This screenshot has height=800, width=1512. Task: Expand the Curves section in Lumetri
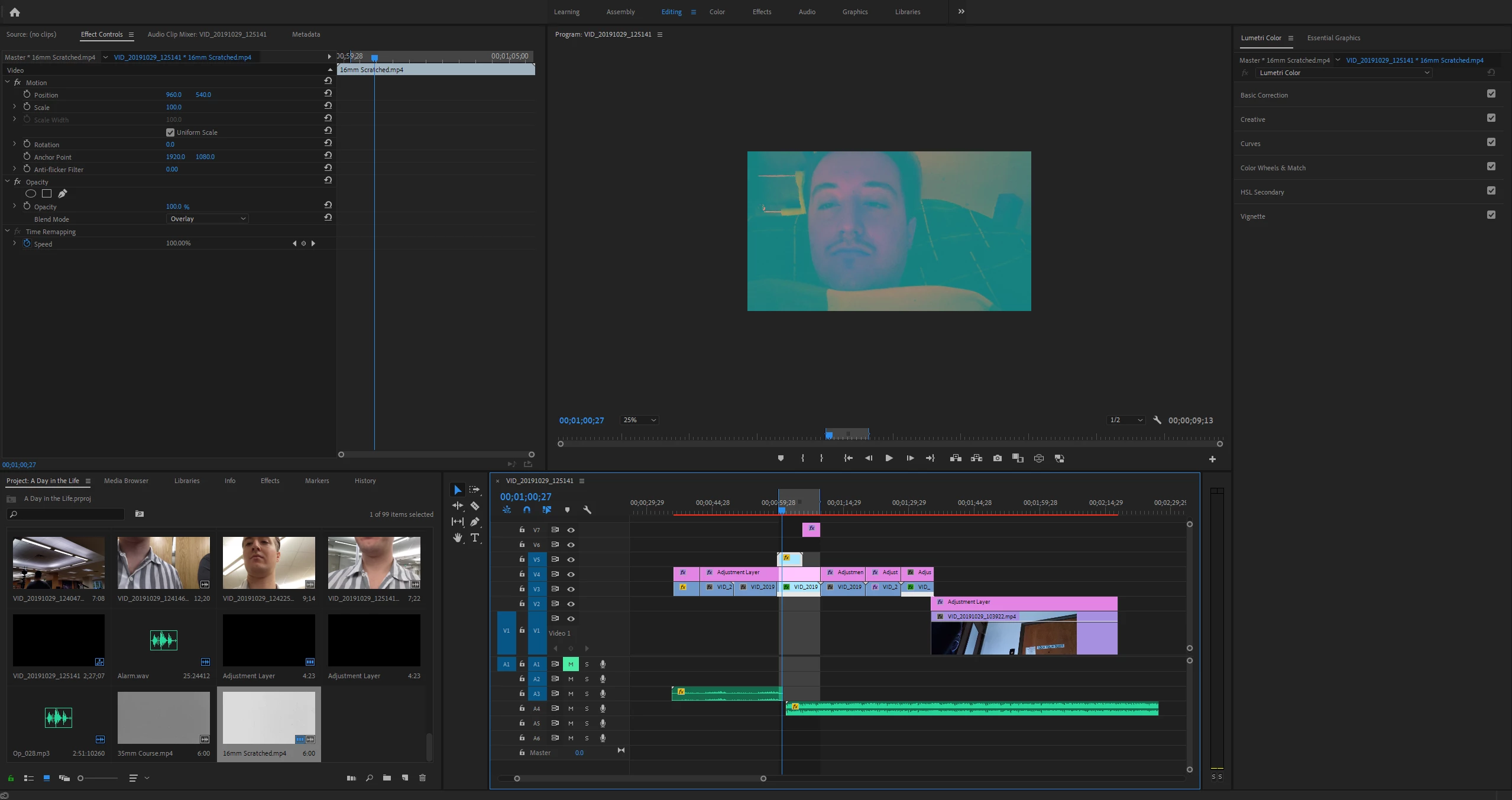click(x=1251, y=144)
